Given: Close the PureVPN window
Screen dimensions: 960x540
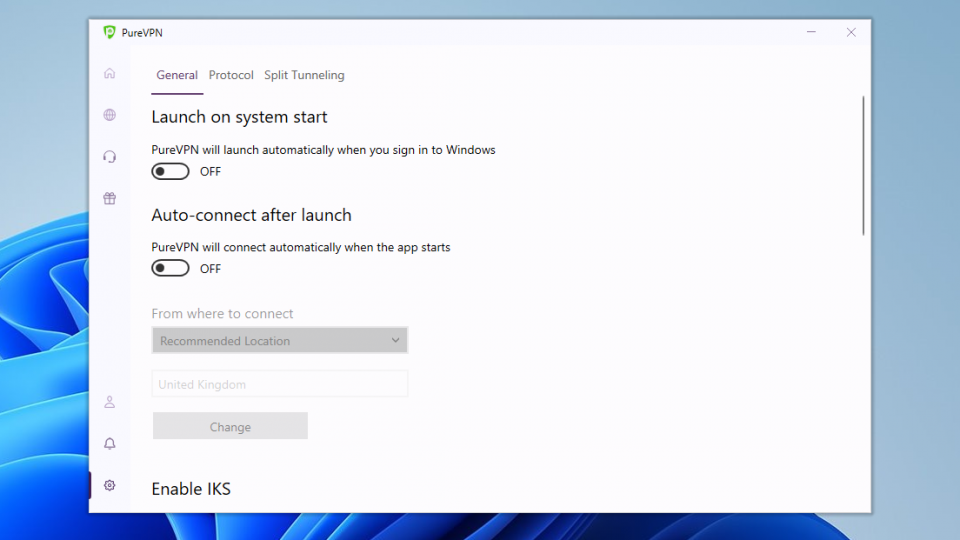Looking at the screenshot, I should click(851, 32).
